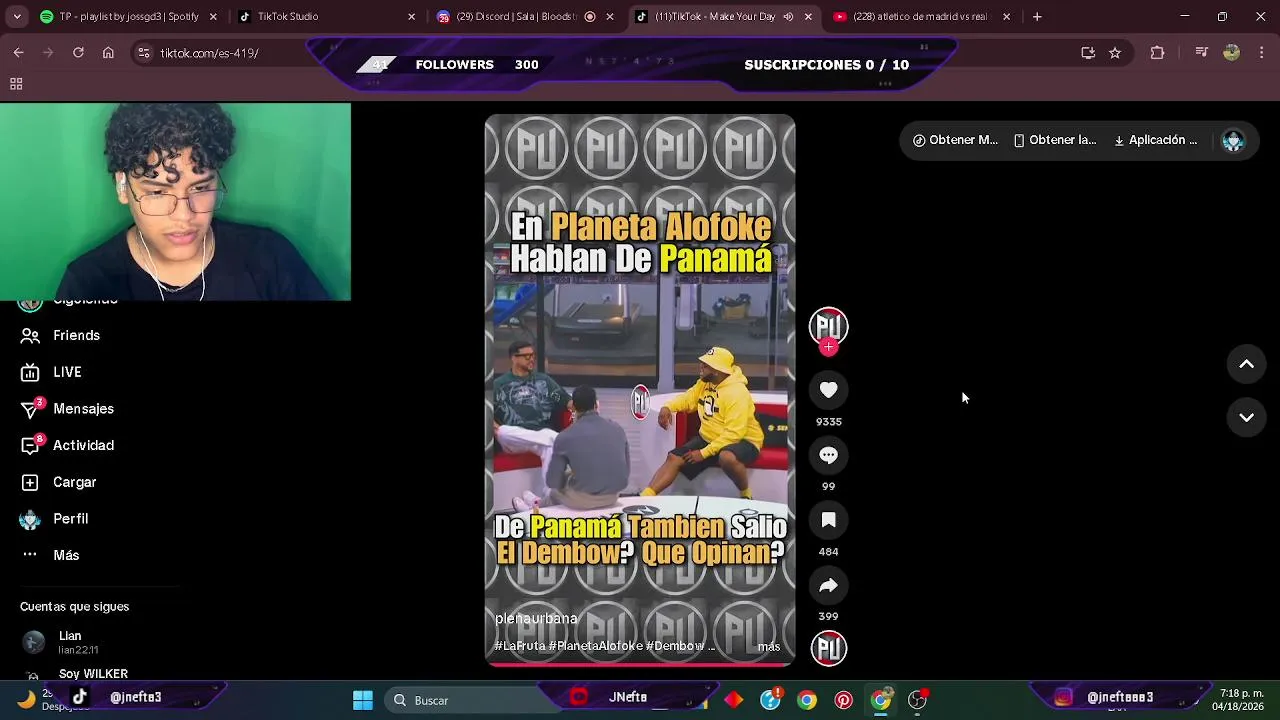Screen dimensions: 1280x720
Task: Close the Spotify playlist tab
Action: pos(213,17)
